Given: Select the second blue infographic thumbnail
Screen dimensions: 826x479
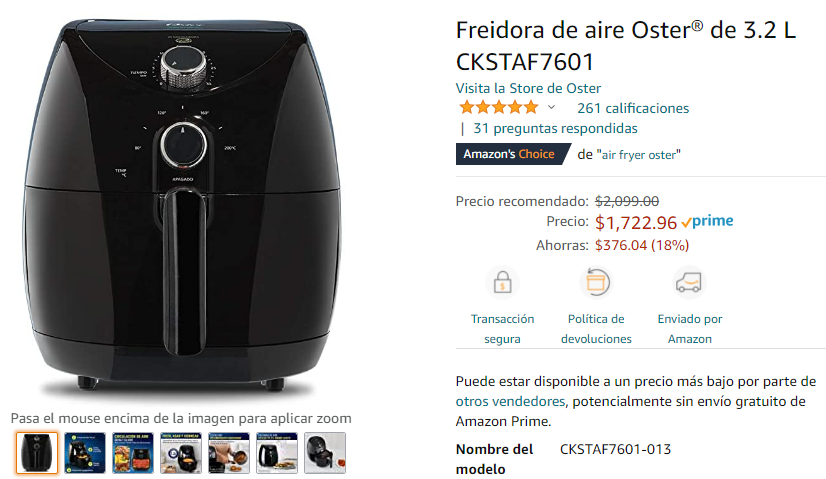Looking at the screenshot, I should coord(85,453).
